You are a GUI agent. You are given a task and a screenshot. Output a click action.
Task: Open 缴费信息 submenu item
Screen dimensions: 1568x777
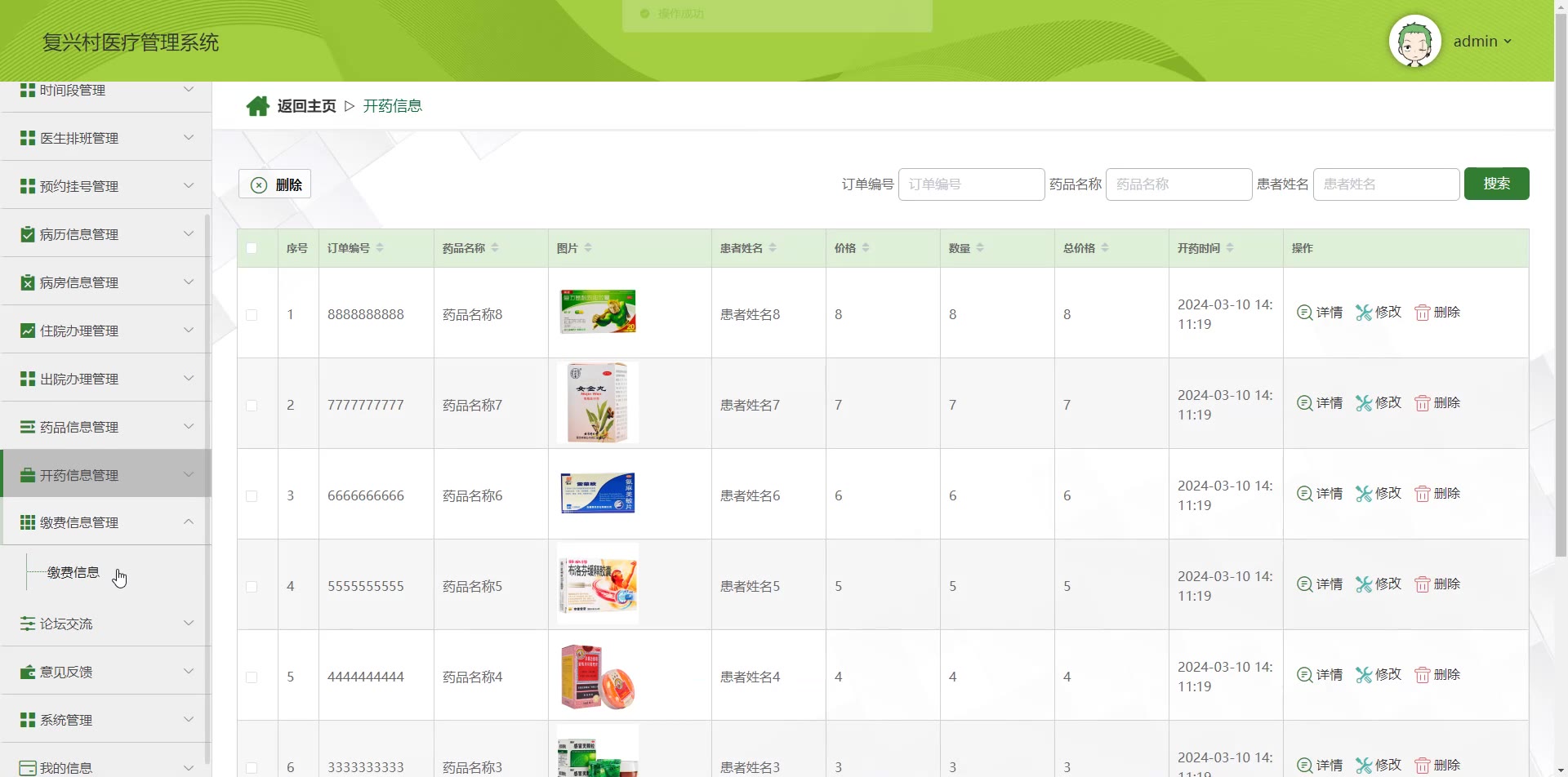(x=73, y=573)
